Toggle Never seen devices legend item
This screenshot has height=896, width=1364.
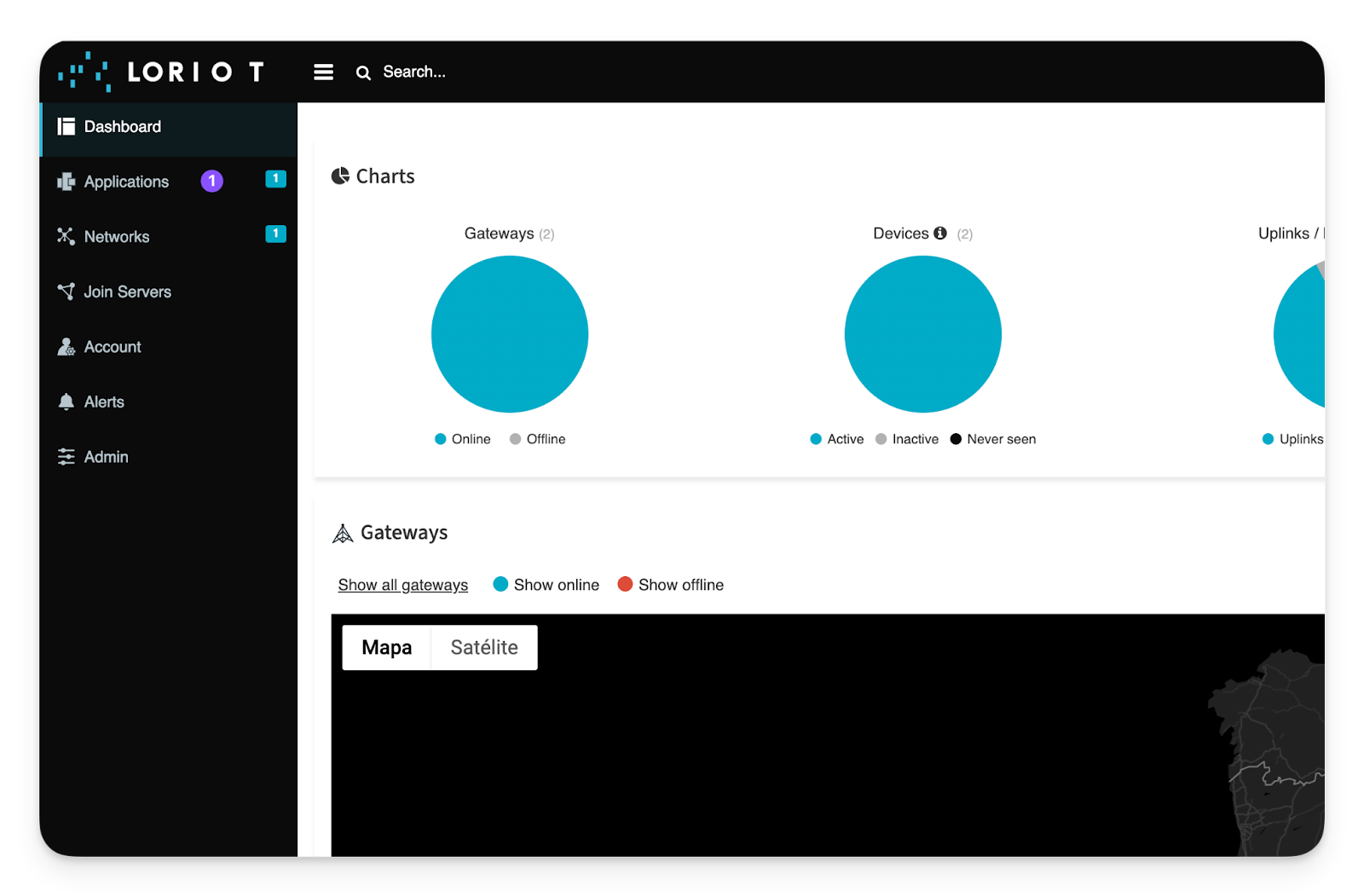tap(993, 439)
